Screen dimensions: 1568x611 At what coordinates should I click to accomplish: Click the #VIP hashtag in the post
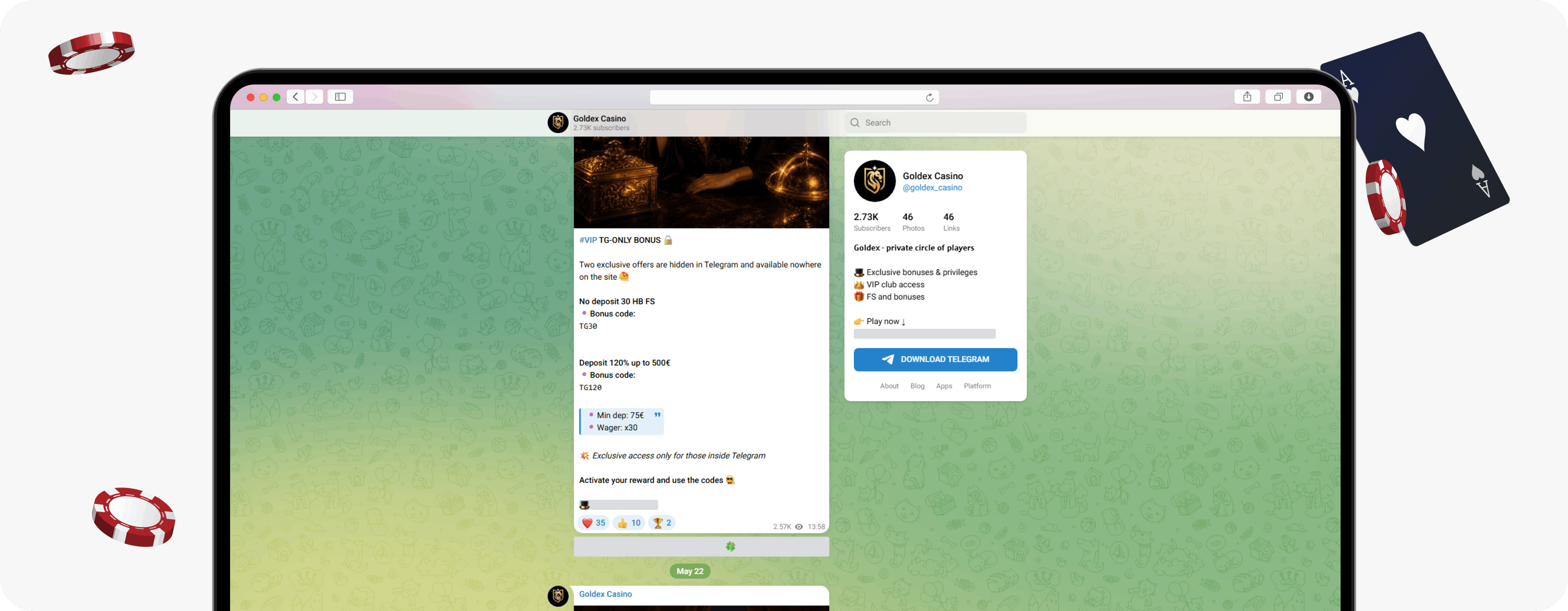pos(588,240)
